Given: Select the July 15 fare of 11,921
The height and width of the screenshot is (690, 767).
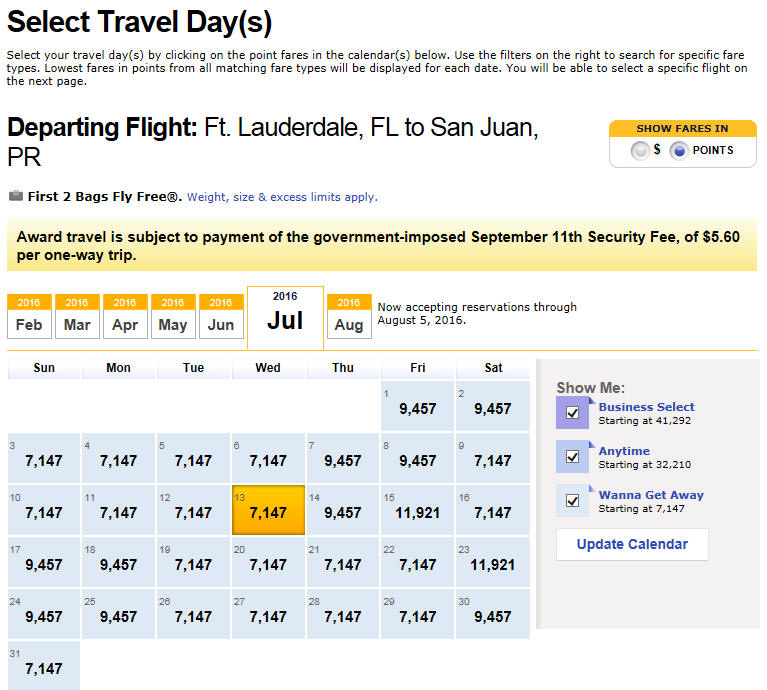Looking at the screenshot, I should coord(417,510).
